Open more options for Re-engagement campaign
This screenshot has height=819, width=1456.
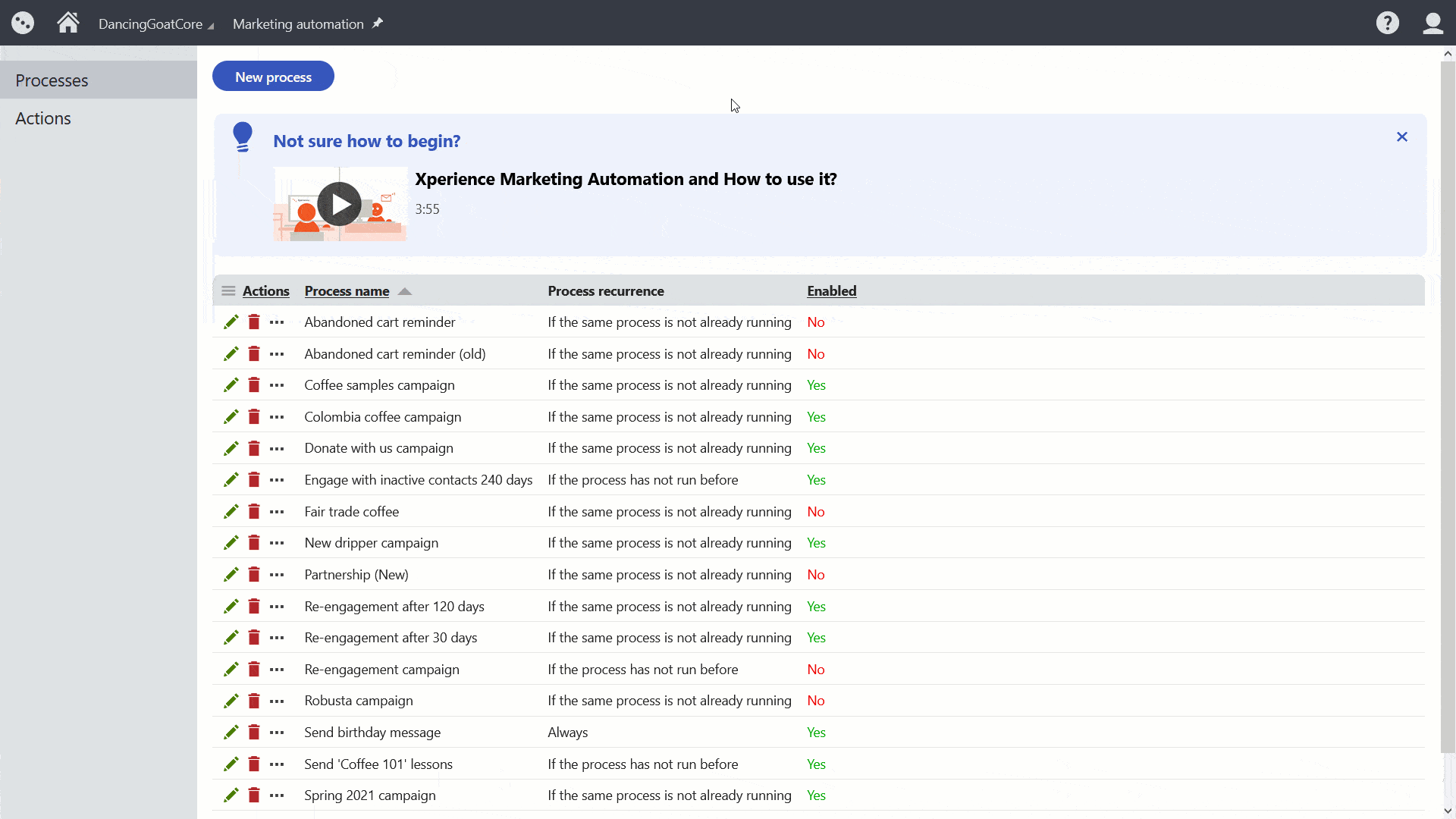point(276,670)
